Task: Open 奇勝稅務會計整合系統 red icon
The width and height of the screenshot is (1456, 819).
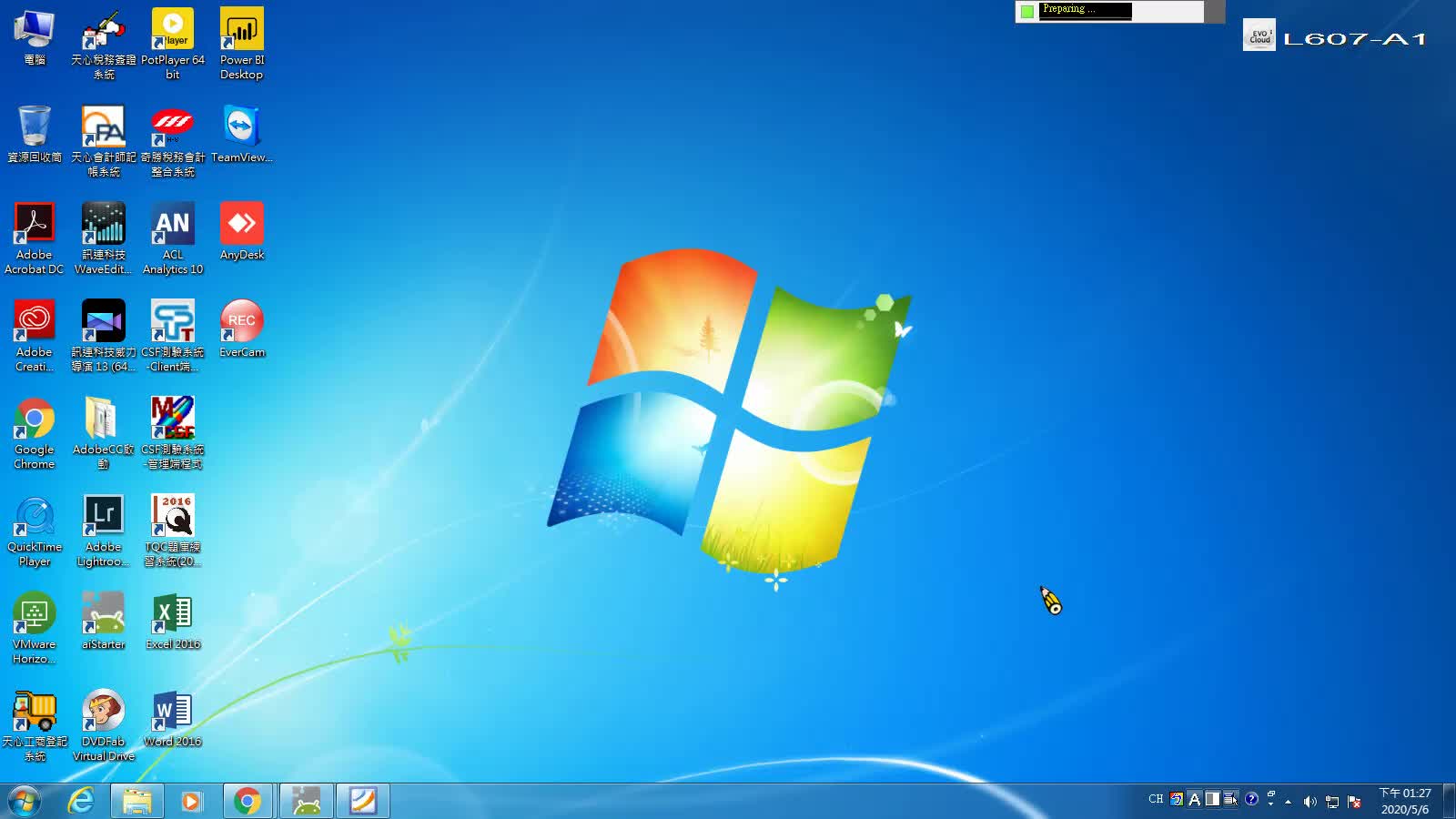Action: point(173,141)
